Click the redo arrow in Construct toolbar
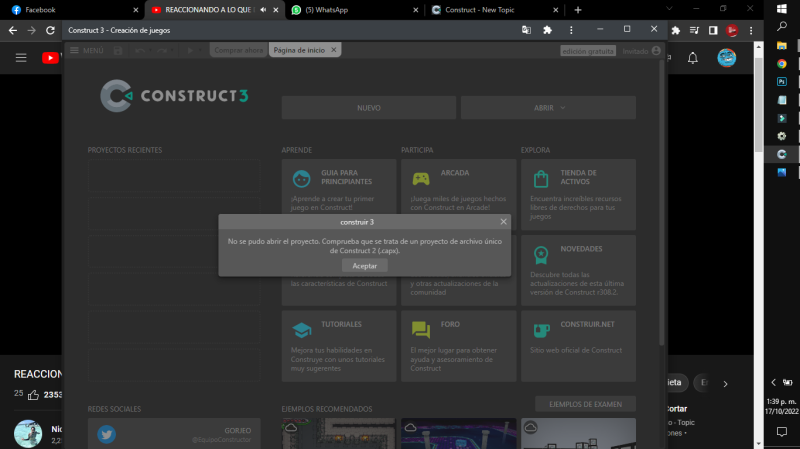This screenshot has height=449, width=800. pyautogui.click(x=162, y=50)
